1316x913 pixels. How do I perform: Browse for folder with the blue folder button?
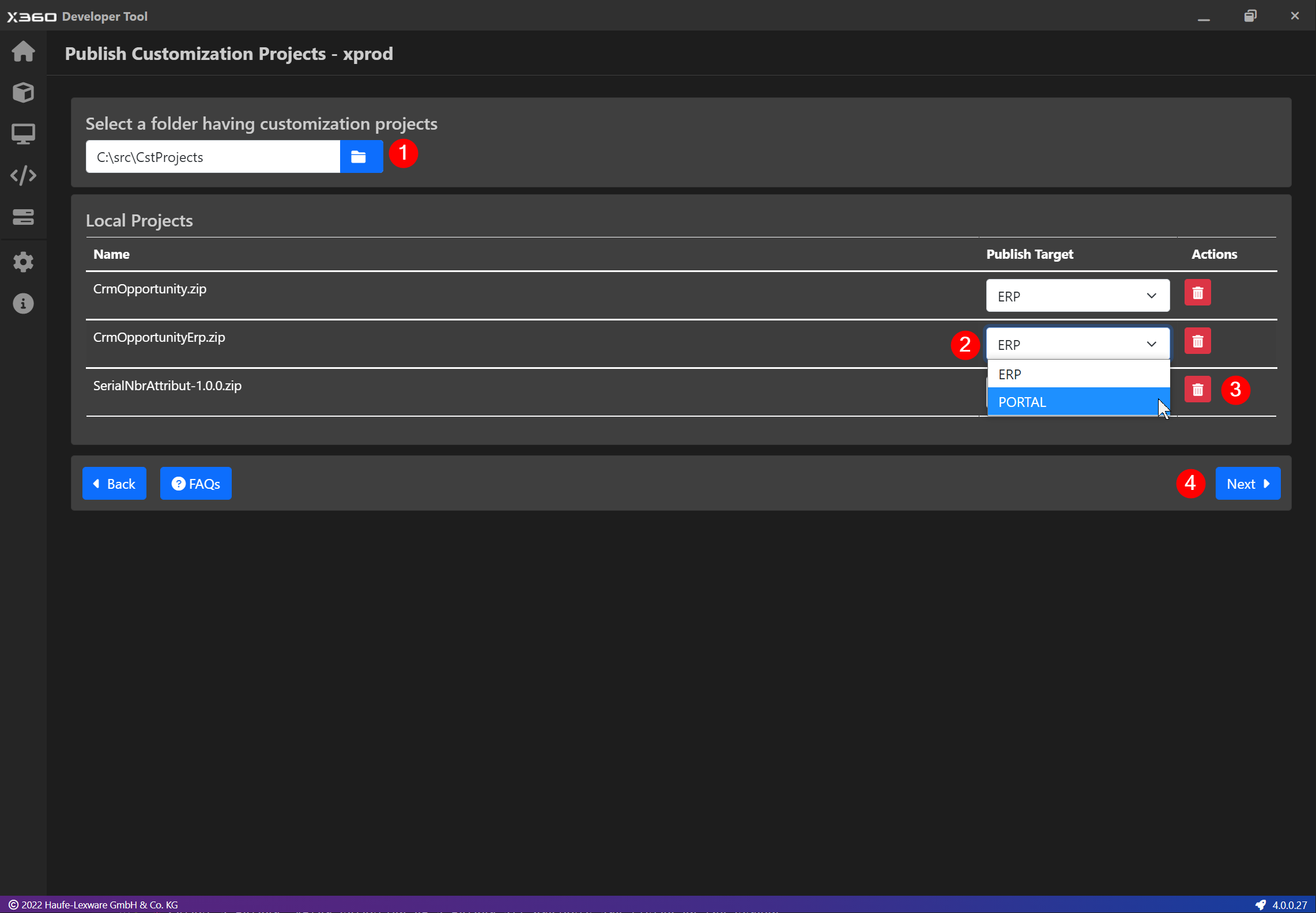tap(361, 157)
